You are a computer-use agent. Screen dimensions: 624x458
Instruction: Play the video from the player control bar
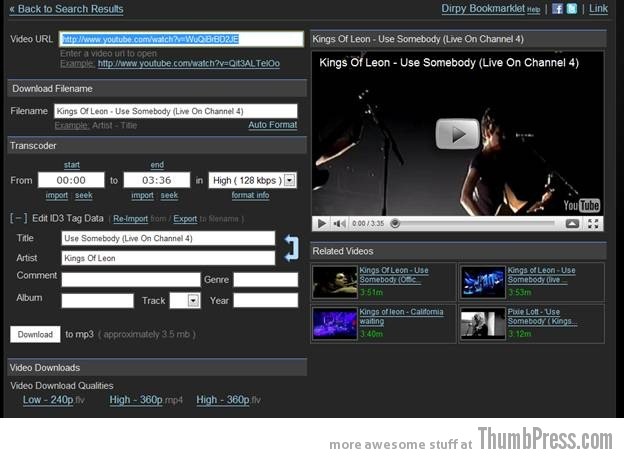(322, 224)
